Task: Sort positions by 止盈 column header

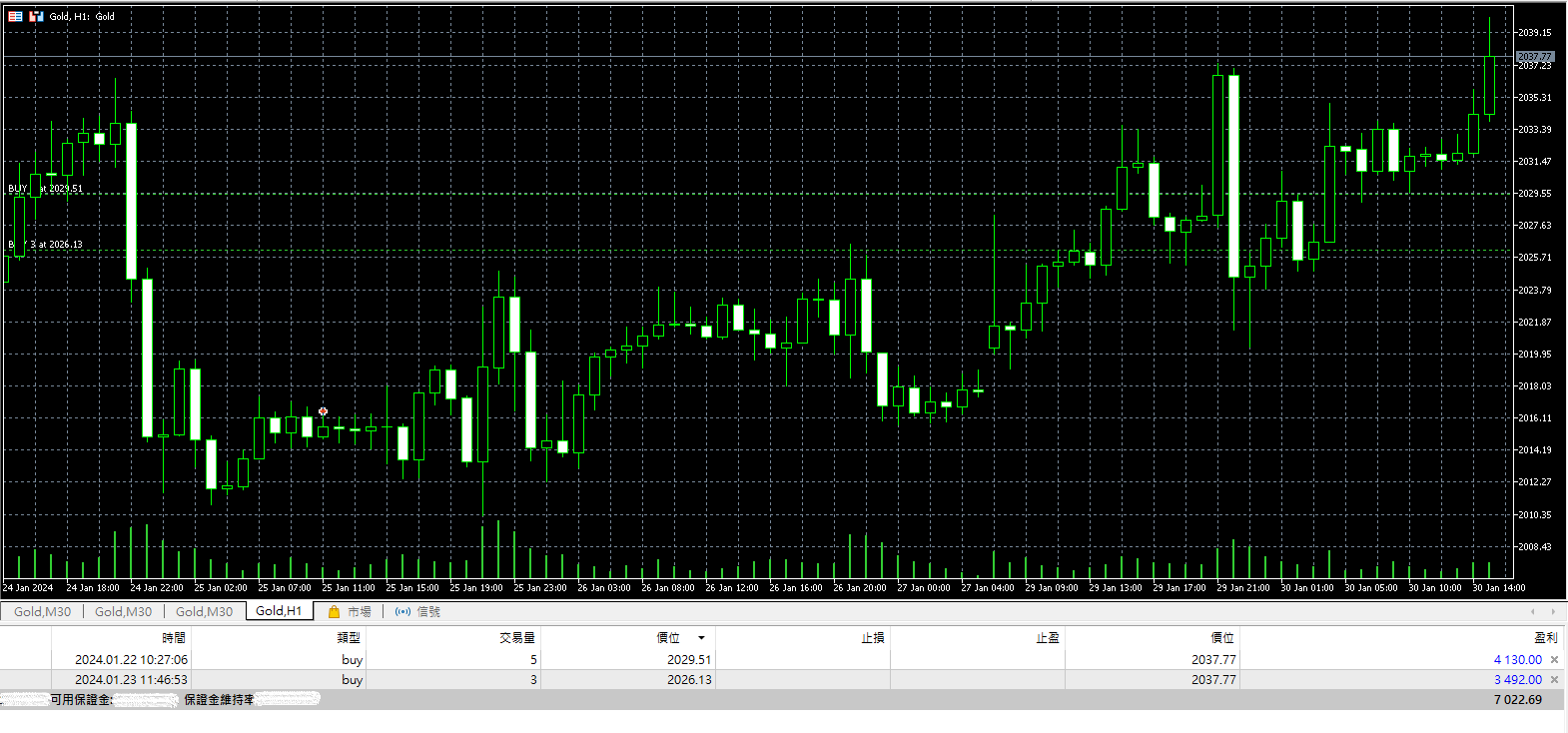Action: (1048, 638)
